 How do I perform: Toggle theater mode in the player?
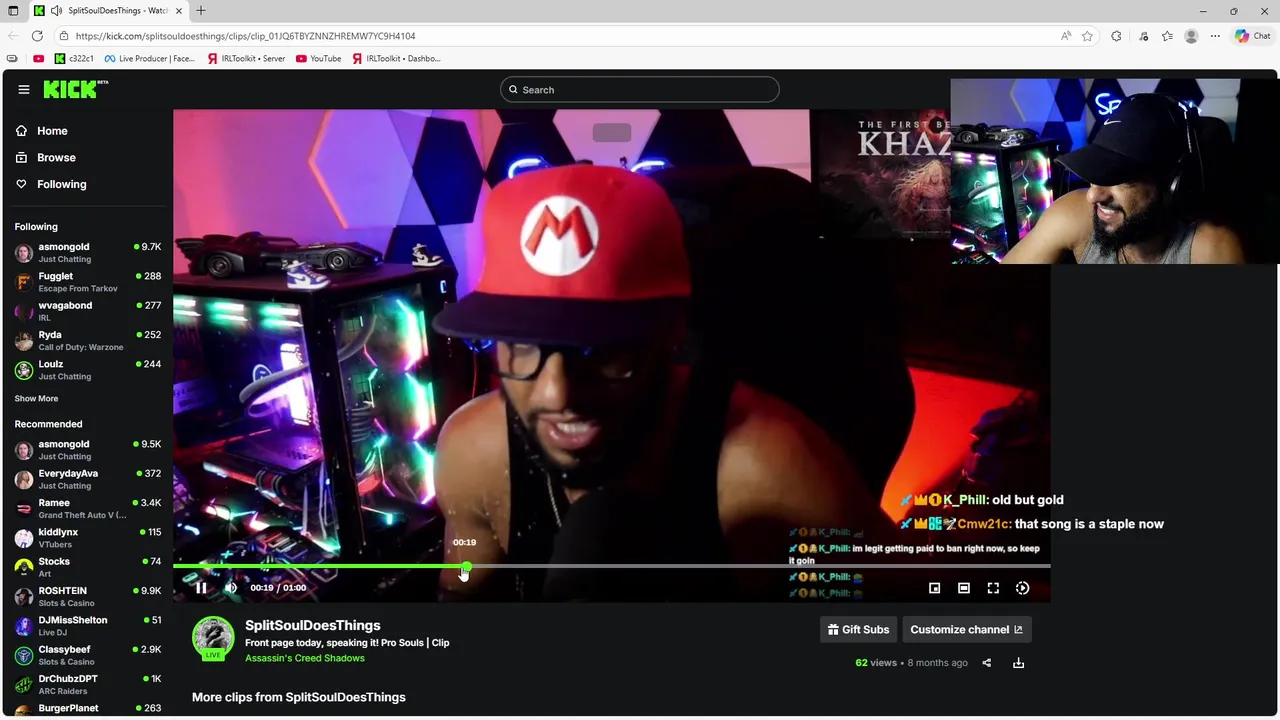click(964, 588)
